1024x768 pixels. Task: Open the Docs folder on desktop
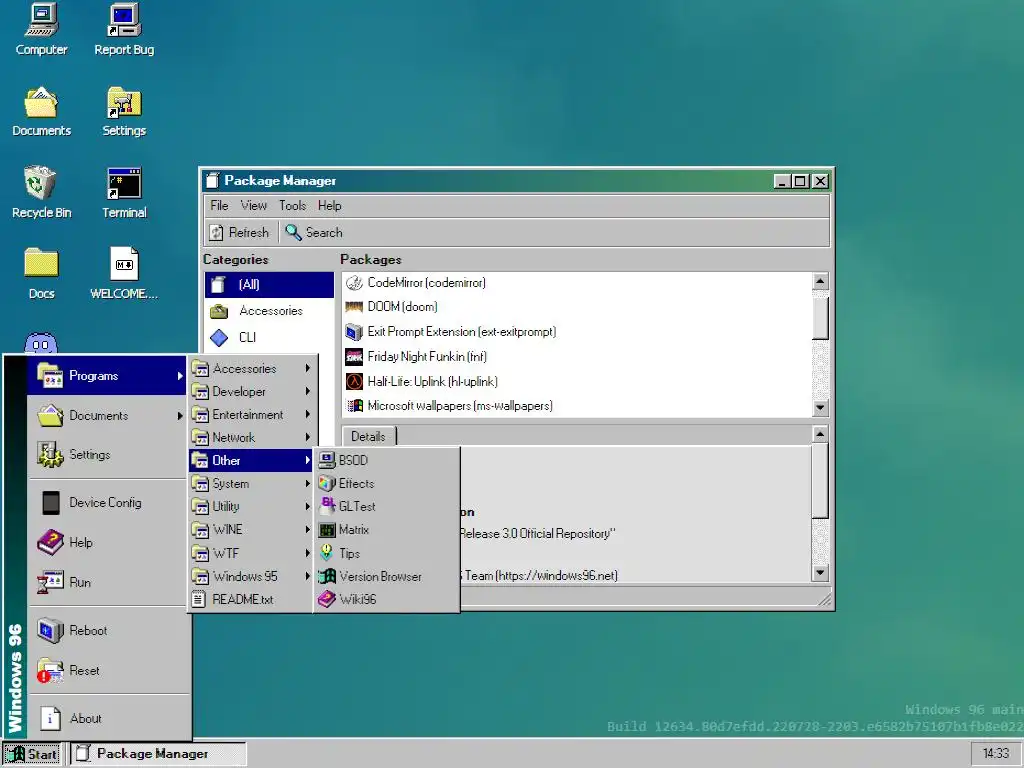point(41,274)
